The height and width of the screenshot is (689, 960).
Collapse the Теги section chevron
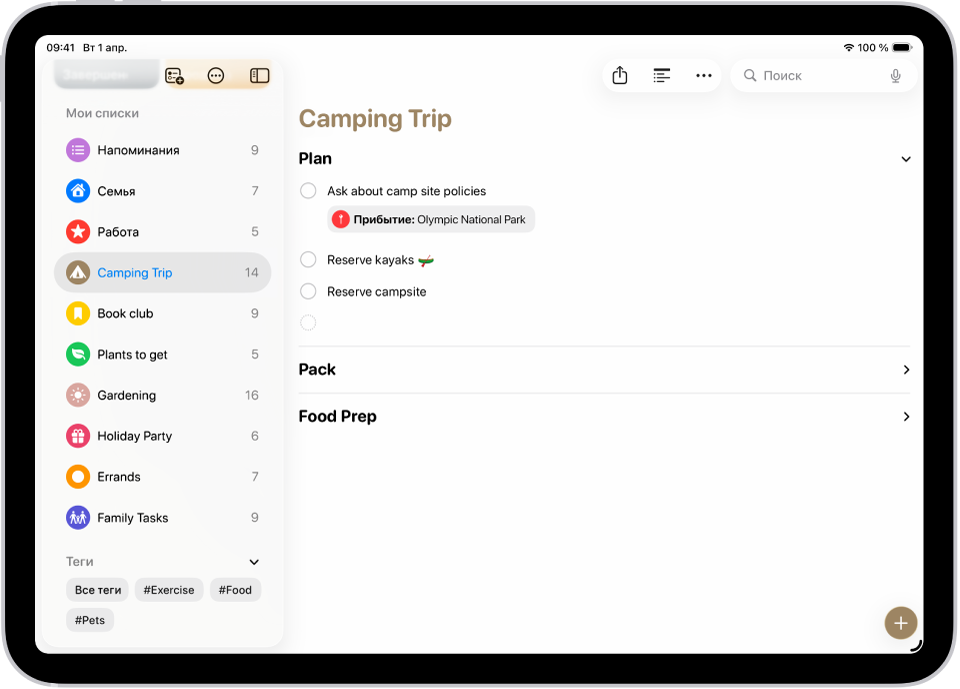(254, 562)
